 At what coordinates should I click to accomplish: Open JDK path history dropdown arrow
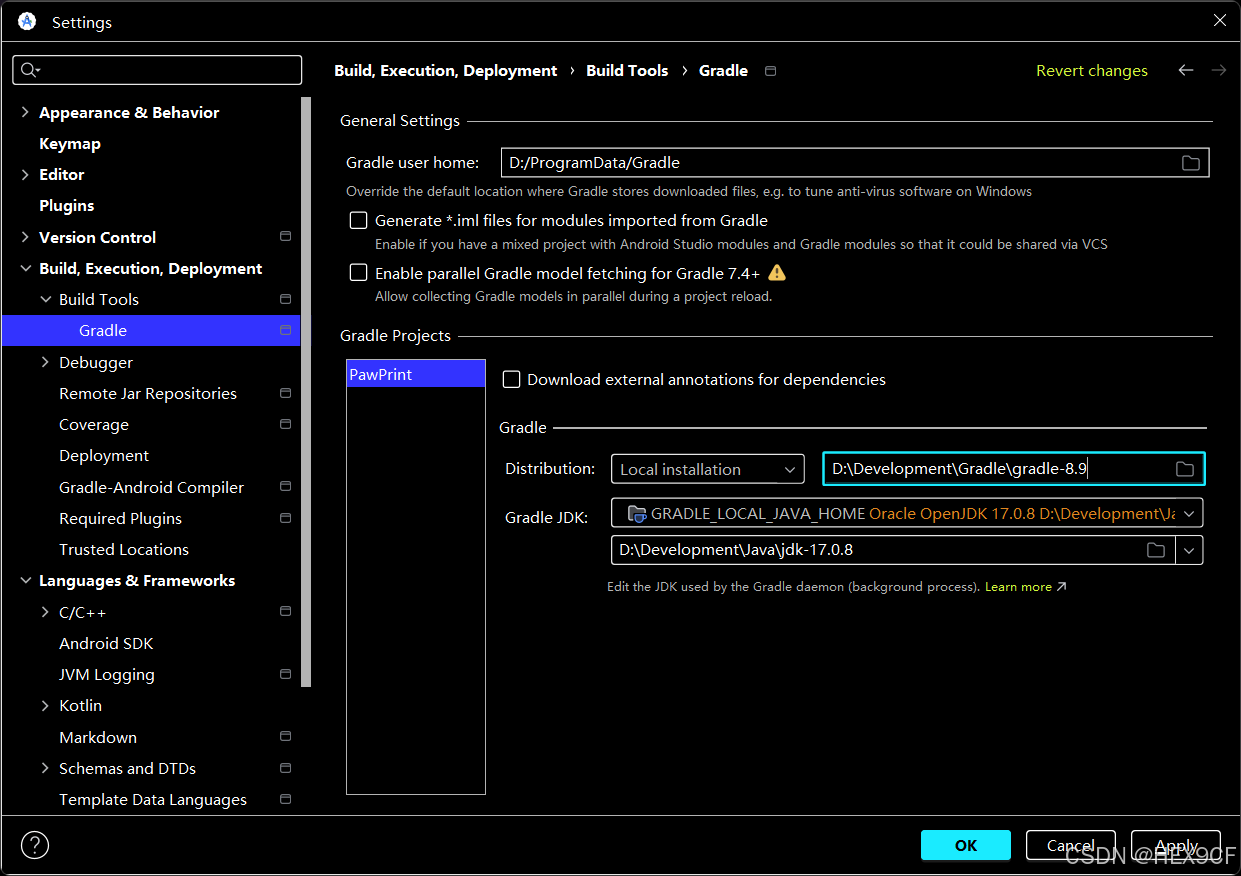pos(1189,550)
